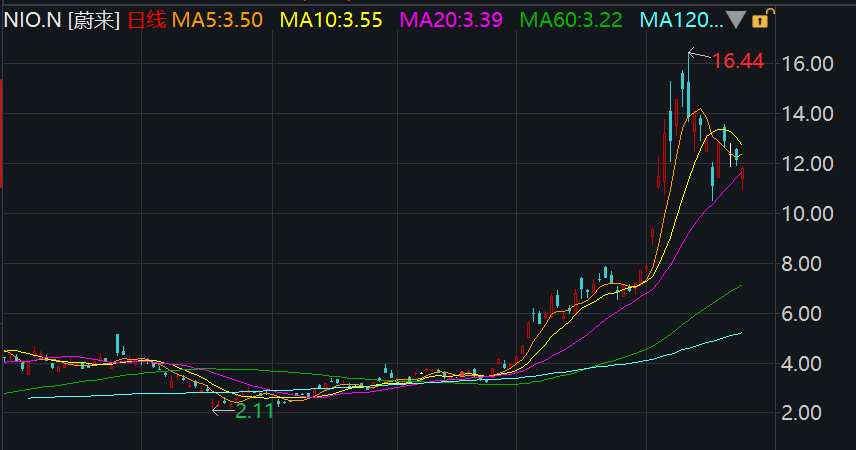The width and height of the screenshot is (856, 450).
Task: Open the MA indicator dropdown triangle
Action: tap(735, 20)
